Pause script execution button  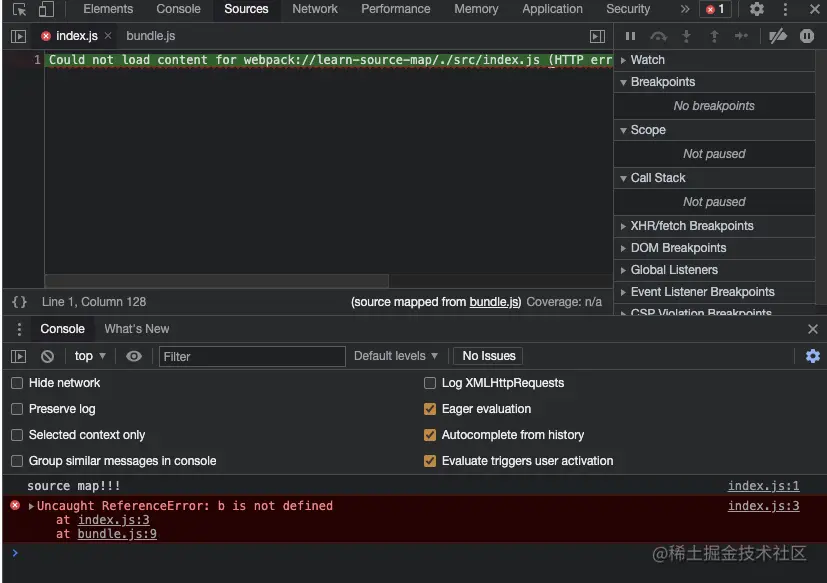[630, 36]
